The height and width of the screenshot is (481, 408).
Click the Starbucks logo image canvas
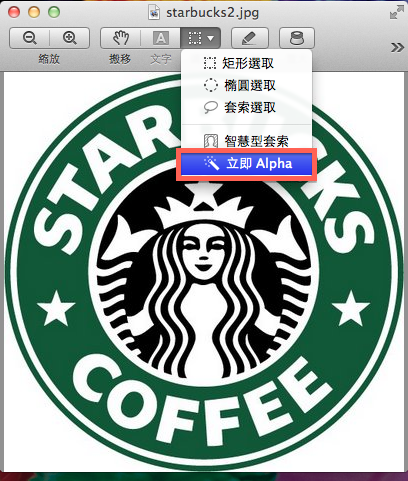tap(204, 272)
